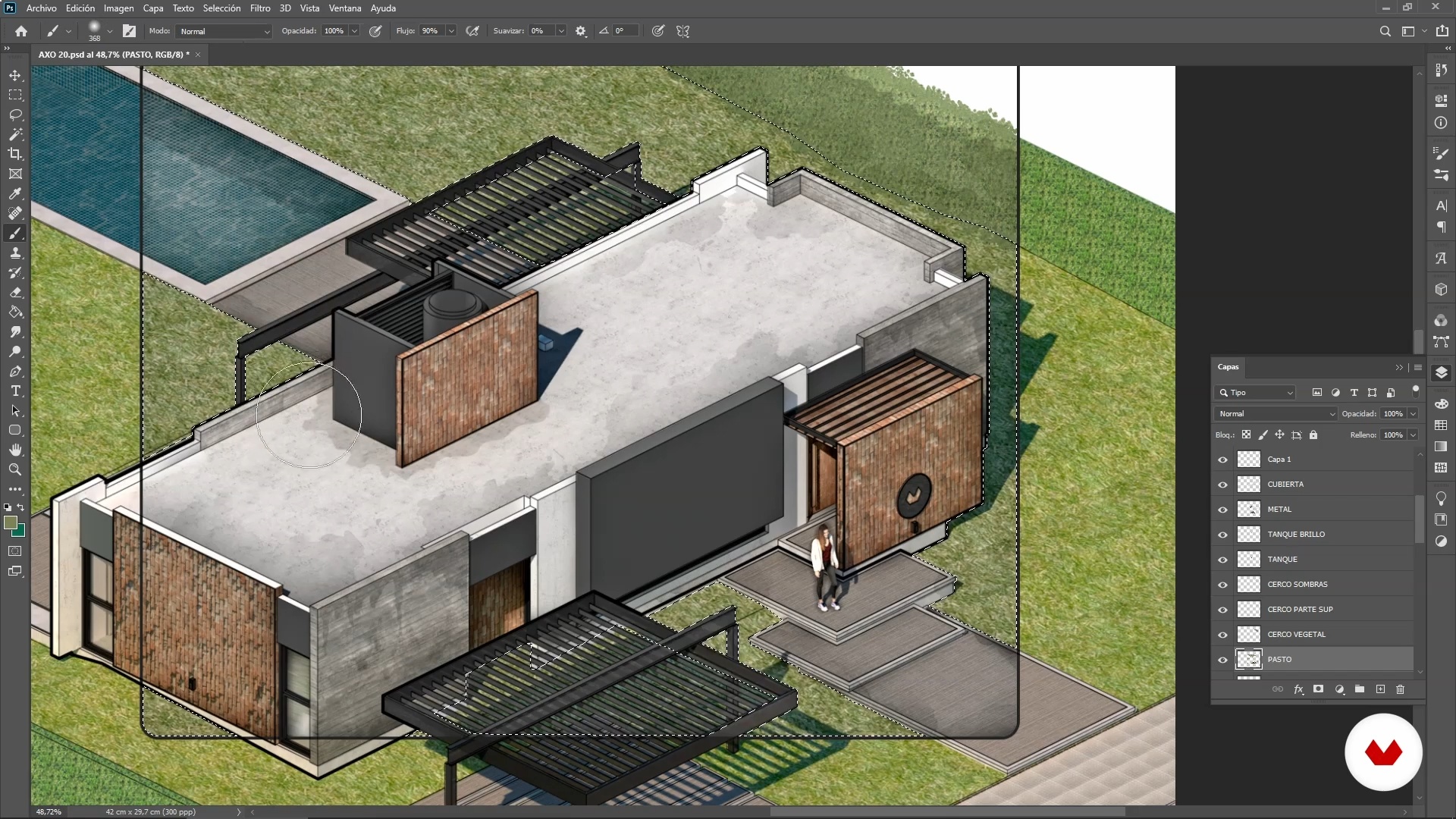Select the Move tool

pyautogui.click(x=15, y=76)
